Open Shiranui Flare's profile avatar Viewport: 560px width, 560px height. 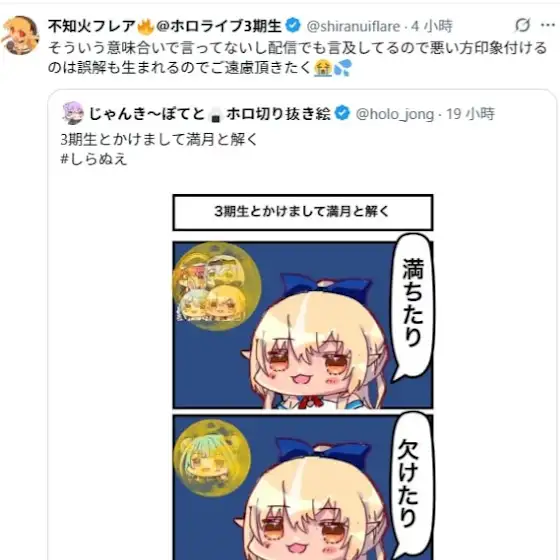[x=20, y=35]
